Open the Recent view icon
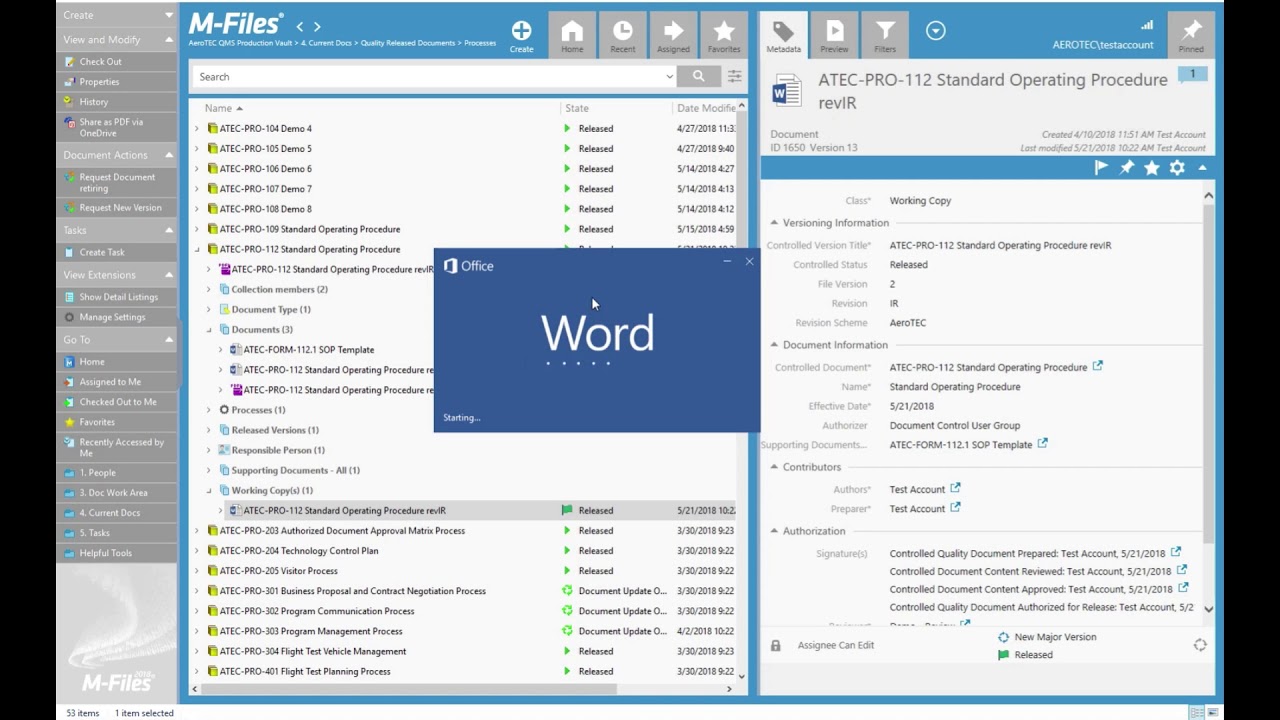1280x720 pixels. point(622,35)
